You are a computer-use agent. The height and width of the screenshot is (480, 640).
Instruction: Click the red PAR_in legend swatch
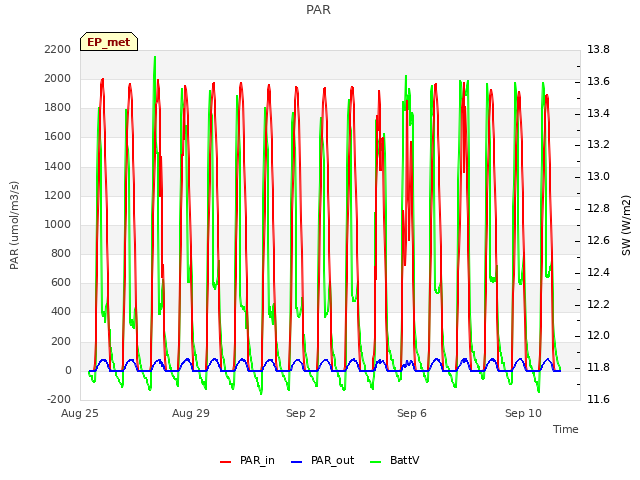pyautogui.click(x=225, y=462)
